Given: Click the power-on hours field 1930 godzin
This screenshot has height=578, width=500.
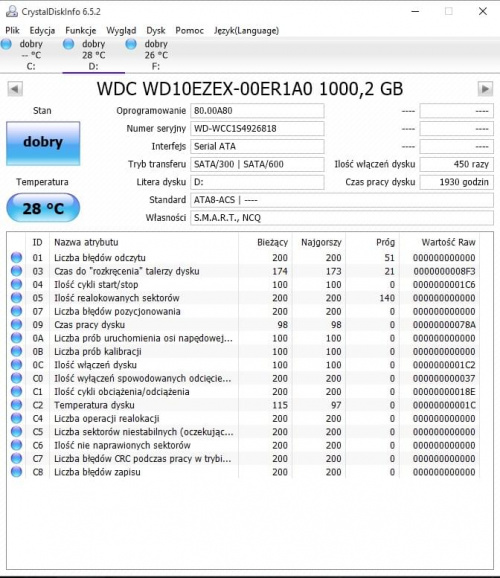Looking at the screenshot, I should coord(456,182).
